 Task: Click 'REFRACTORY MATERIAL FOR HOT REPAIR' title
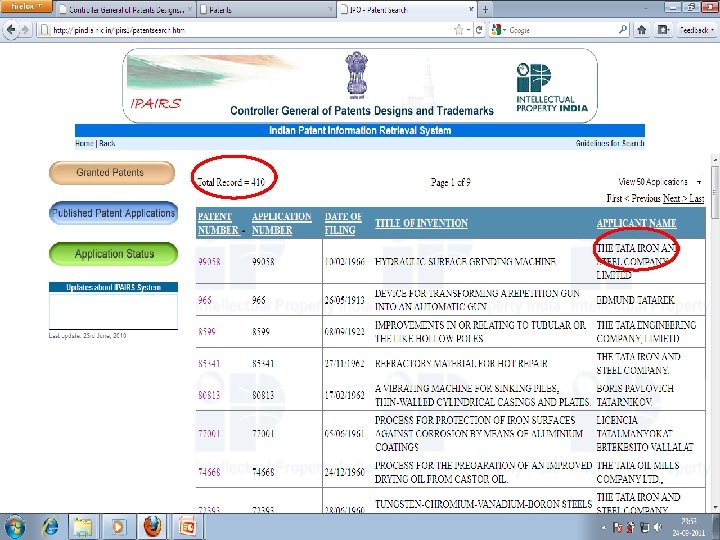[x=461, y=364]
